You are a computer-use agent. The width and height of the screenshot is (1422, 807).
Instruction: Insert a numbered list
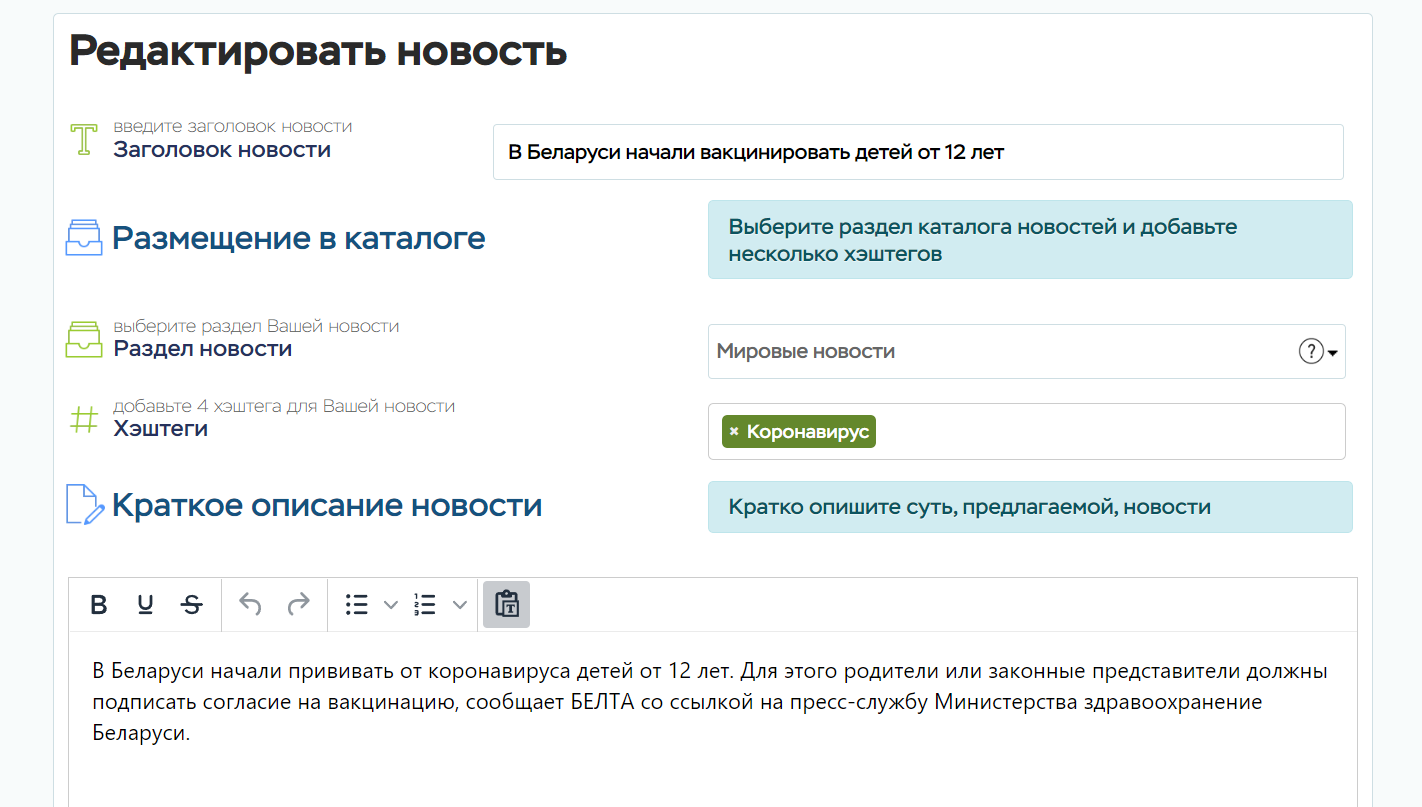tap(425, 605)
